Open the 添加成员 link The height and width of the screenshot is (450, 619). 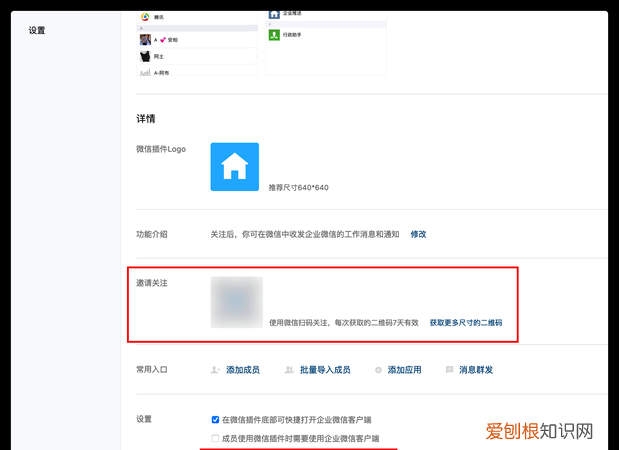tap(243, 370)
